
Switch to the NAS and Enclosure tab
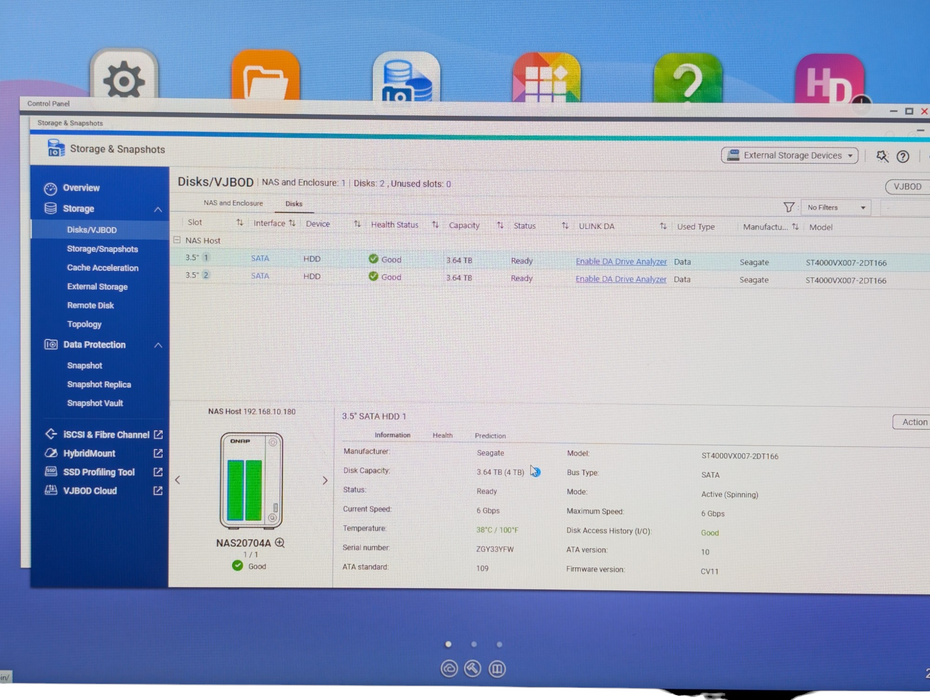[x=233, y=203]
